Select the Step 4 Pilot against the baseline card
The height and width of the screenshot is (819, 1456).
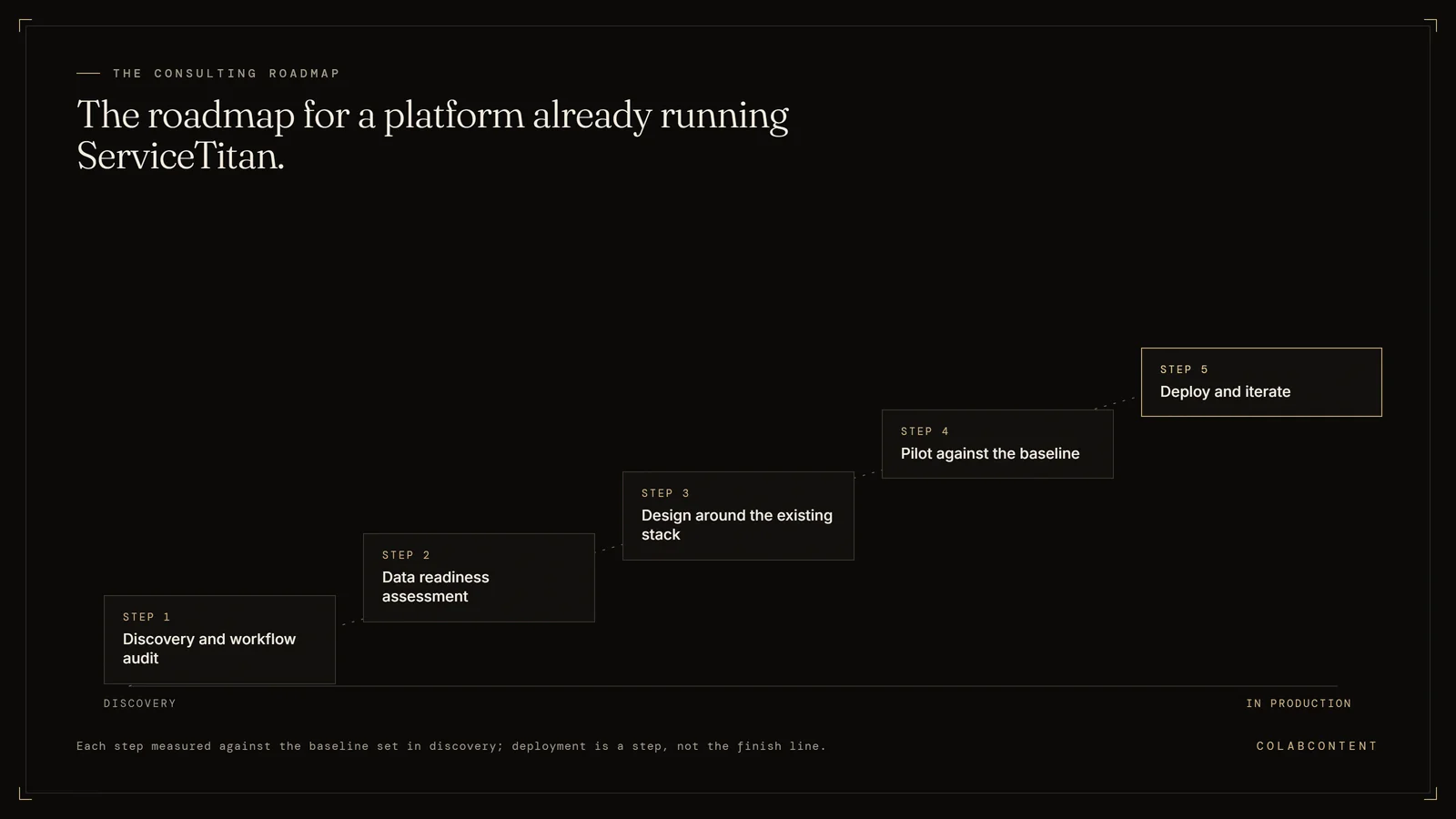click(x=997, y=444)
